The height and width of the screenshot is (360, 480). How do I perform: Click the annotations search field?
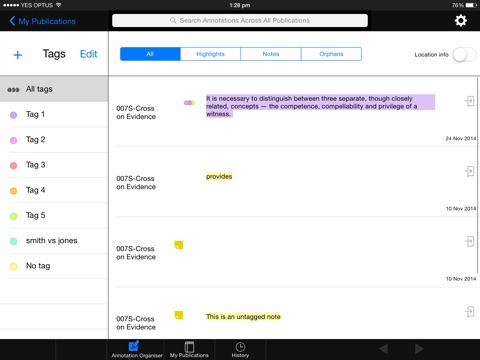(x=240, y=20)
